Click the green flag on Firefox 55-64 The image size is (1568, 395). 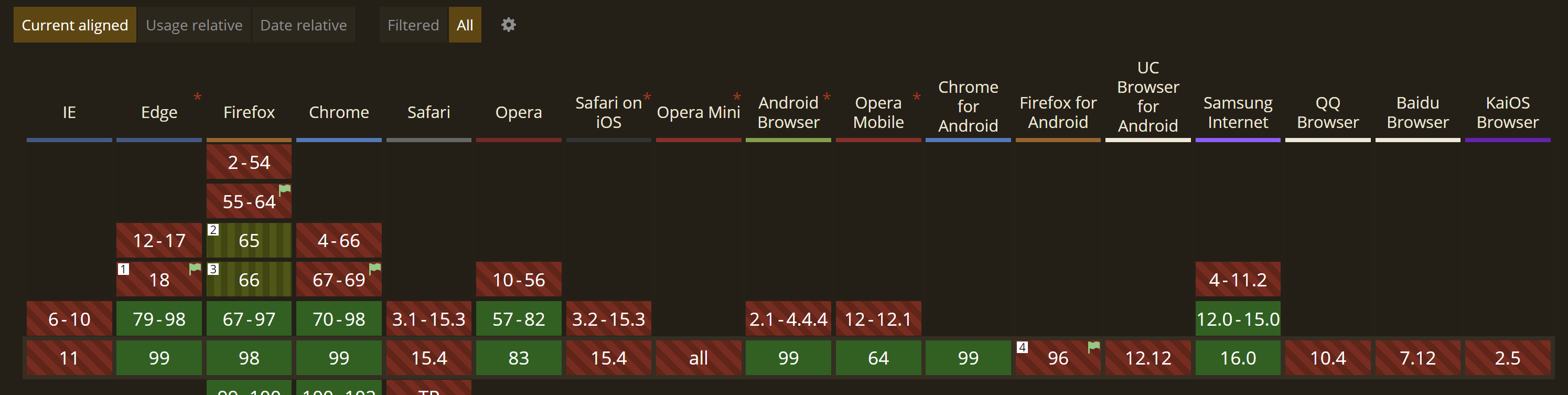click(284, 190)
